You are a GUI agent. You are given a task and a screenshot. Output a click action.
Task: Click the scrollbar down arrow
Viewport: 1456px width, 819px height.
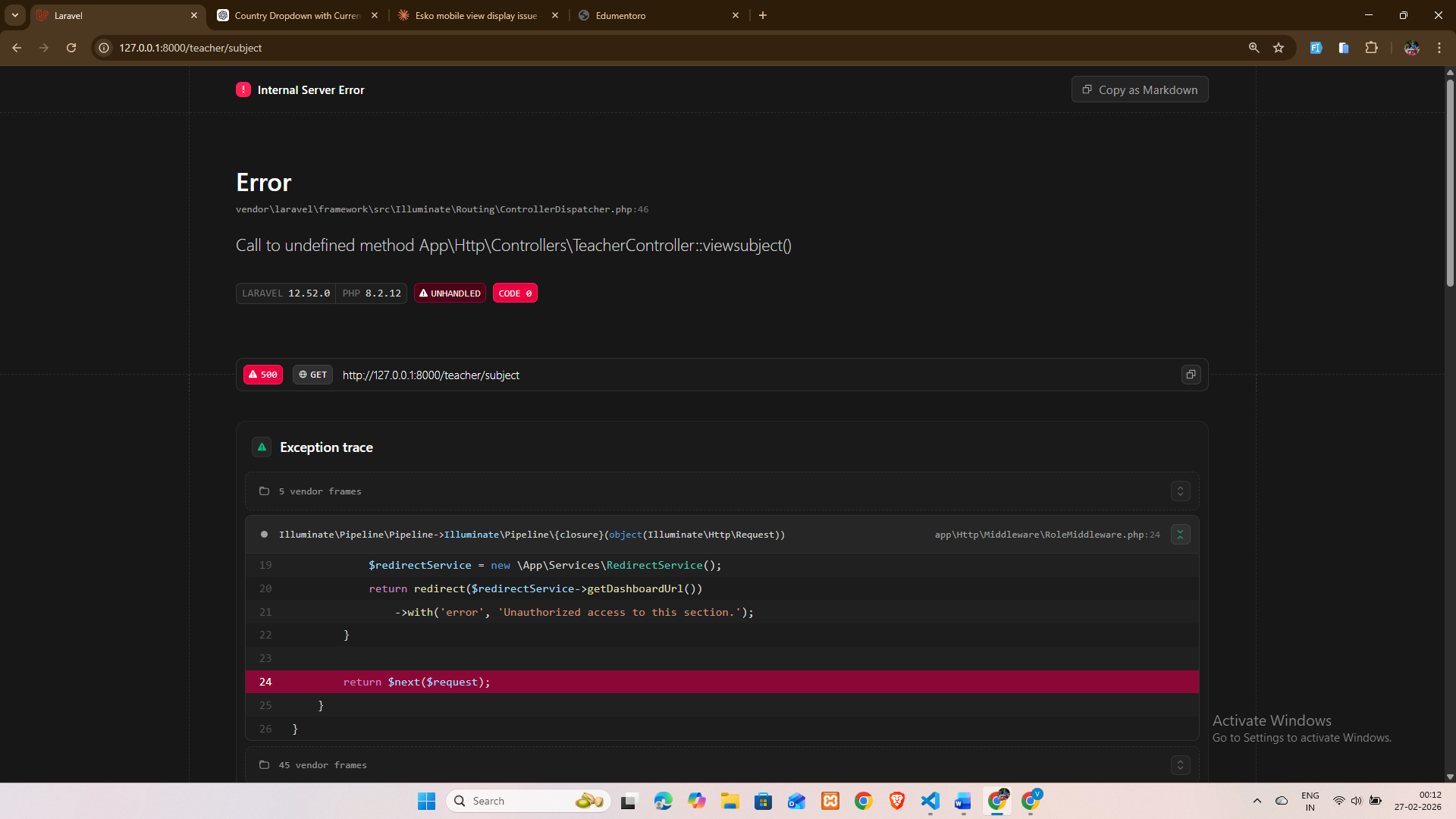point(1450,777)
